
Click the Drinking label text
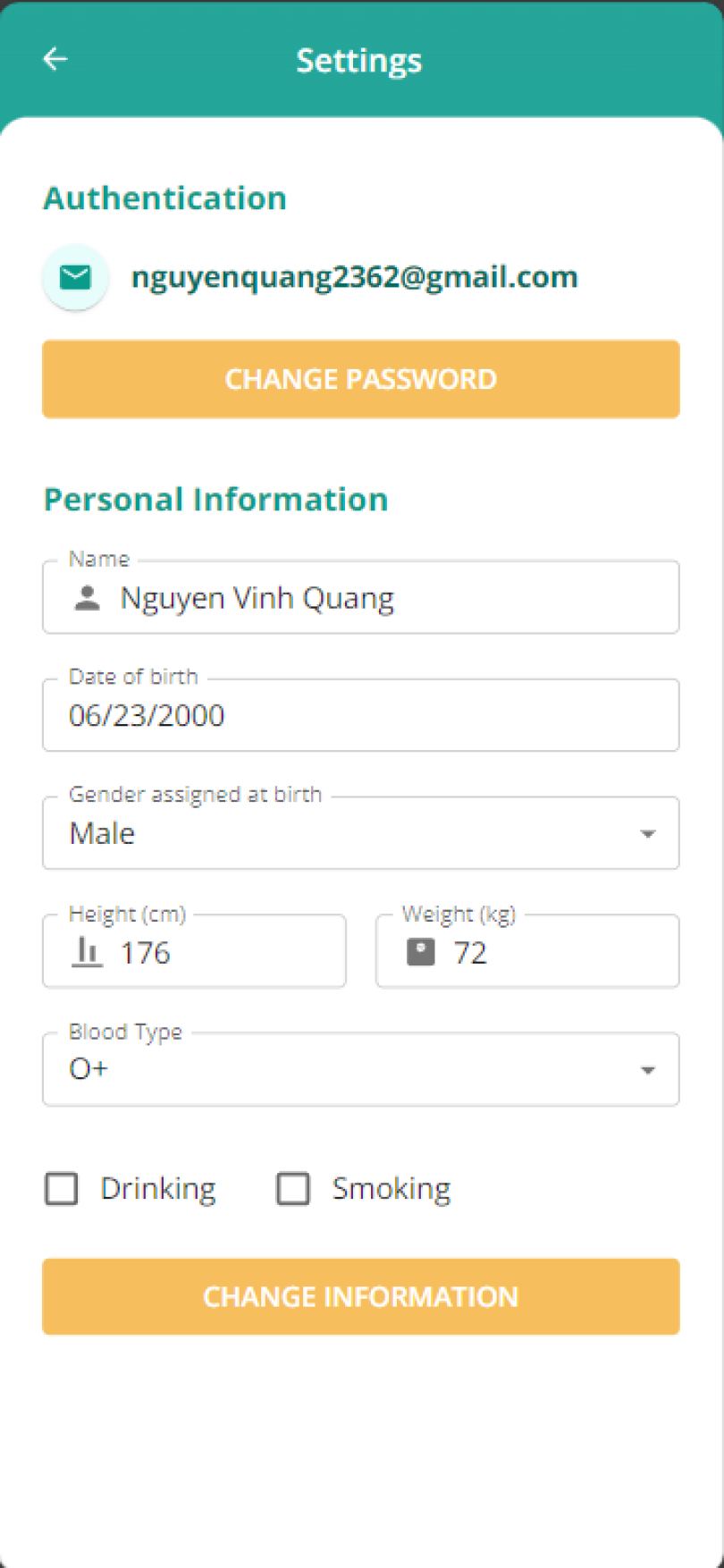[158, 1189]
